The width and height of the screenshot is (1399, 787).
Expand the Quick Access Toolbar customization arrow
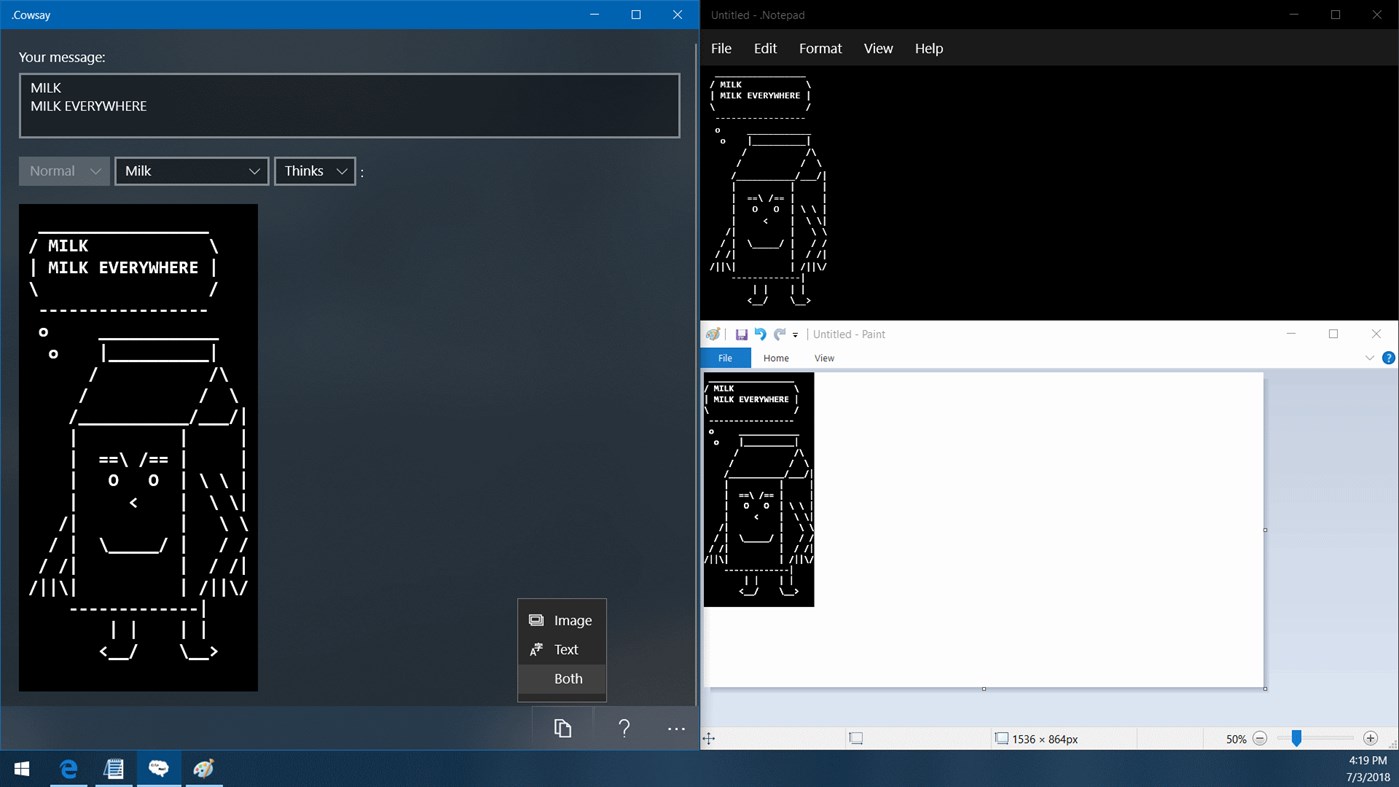pyautogui.click(x=794, y=333)
